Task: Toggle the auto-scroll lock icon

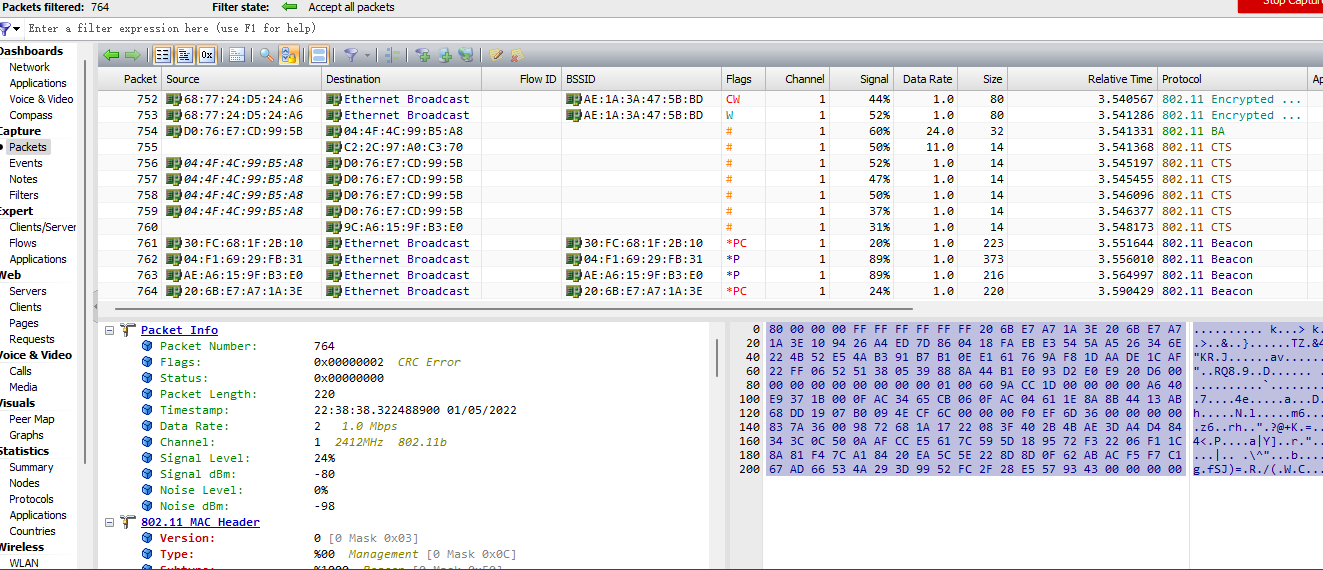Action: pos(289,55)
